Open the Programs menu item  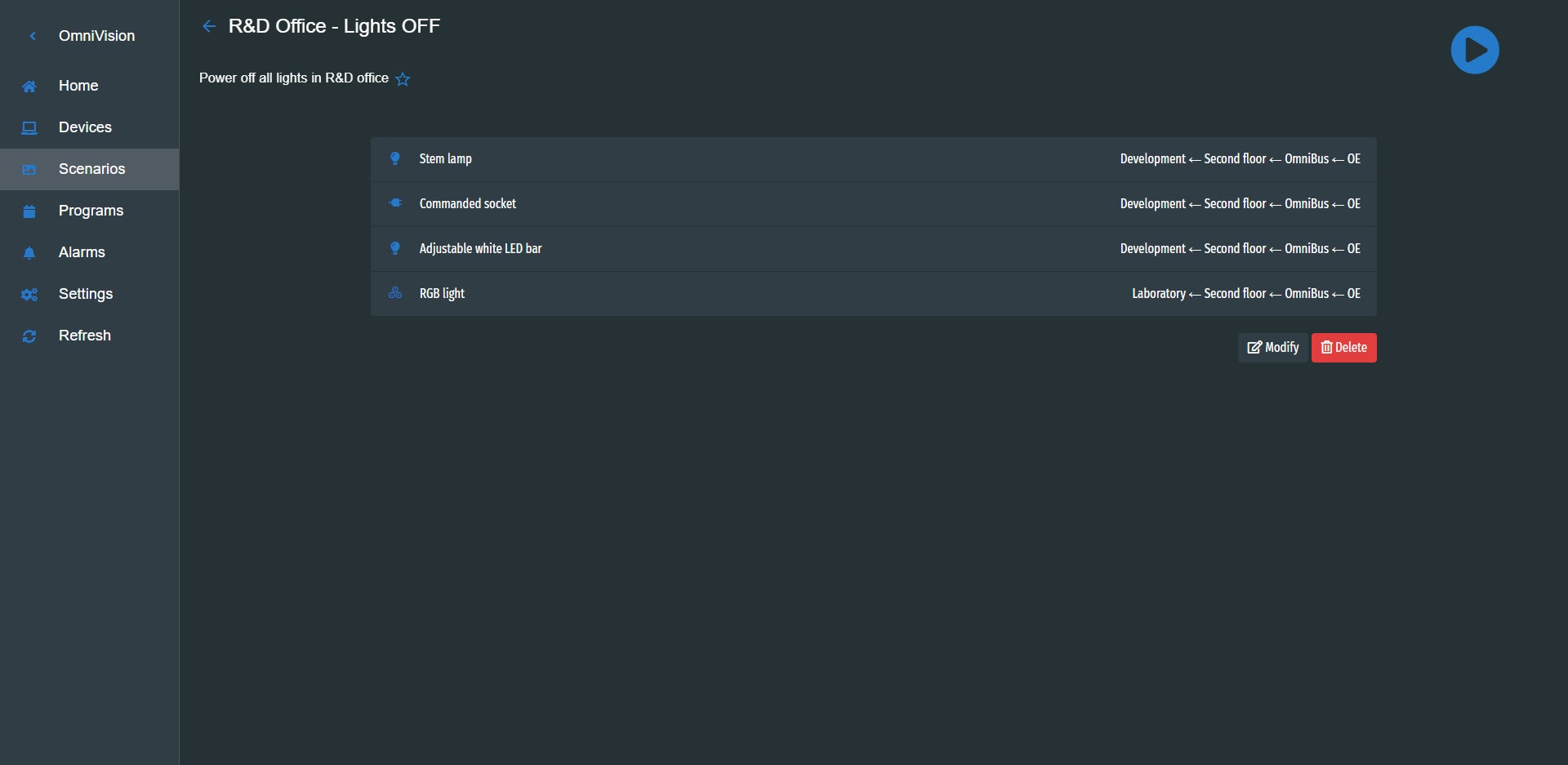tap(90, 211)
